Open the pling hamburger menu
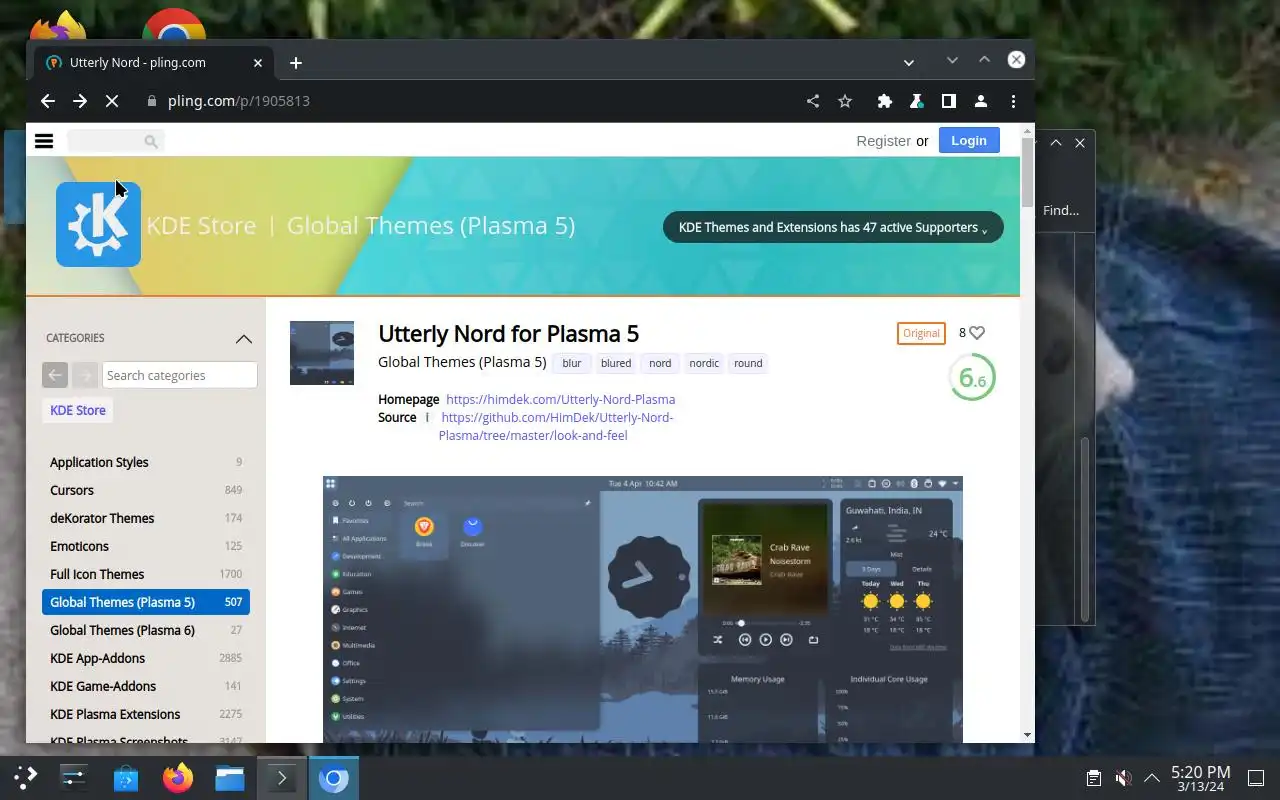The width and height of the screenshot is (1280, 800). click(44, 141)
